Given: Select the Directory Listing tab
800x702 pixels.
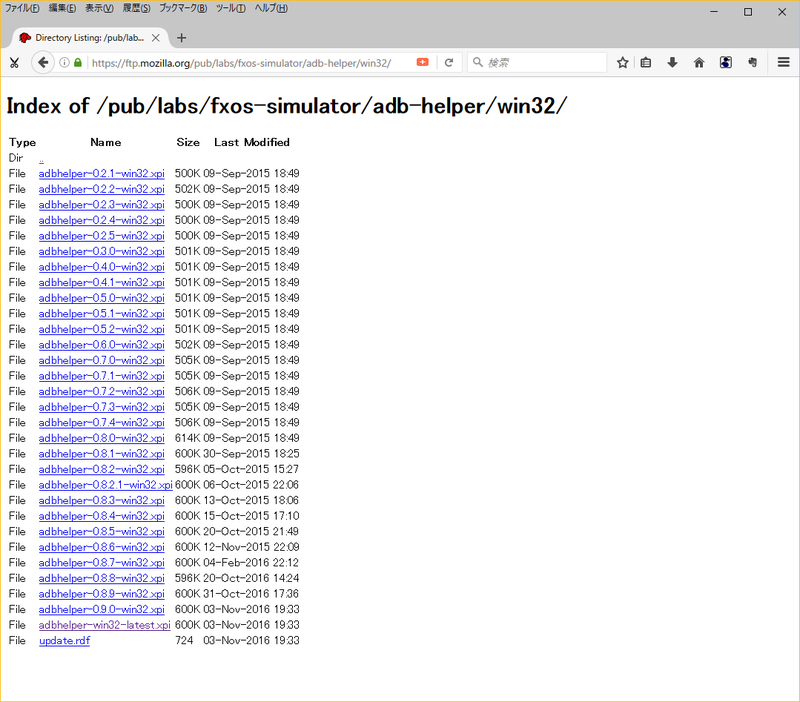Looking at the screenshot, I should coord(90,38).
